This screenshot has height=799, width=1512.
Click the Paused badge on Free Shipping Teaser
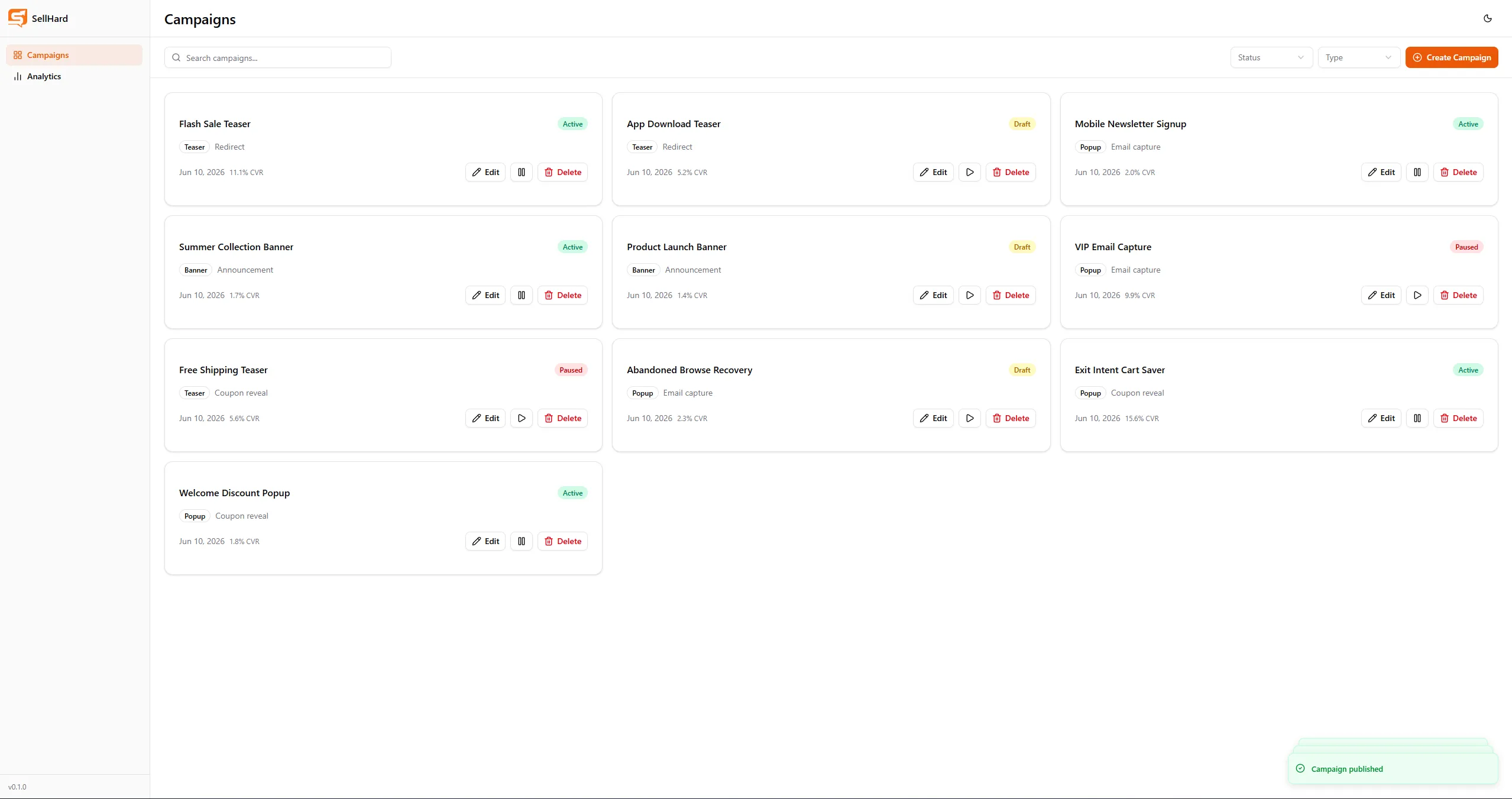[571, 370]
